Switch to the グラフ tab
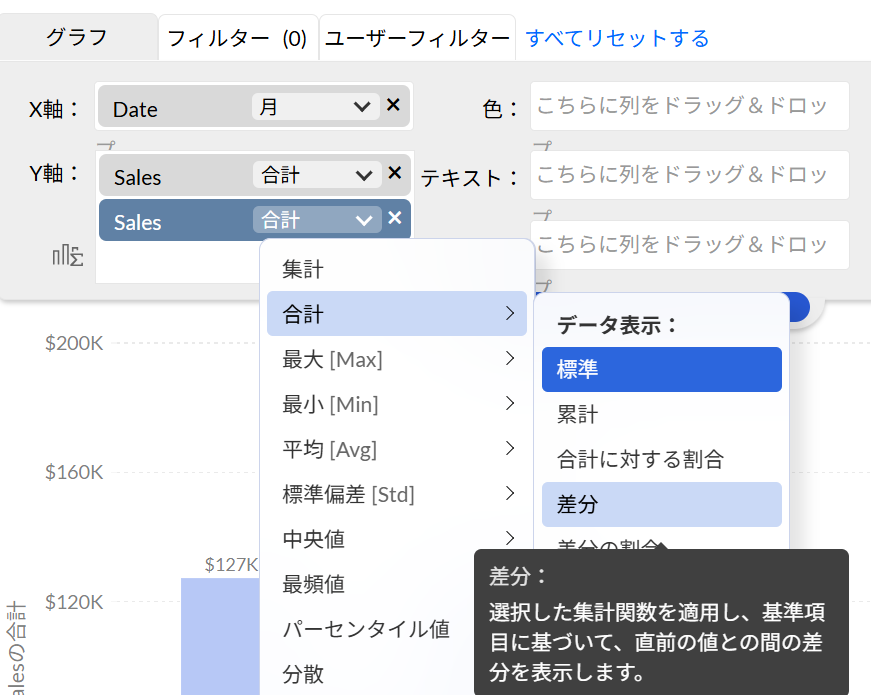The height and width of the screenshot is (695, 871). tap(77, 38)
